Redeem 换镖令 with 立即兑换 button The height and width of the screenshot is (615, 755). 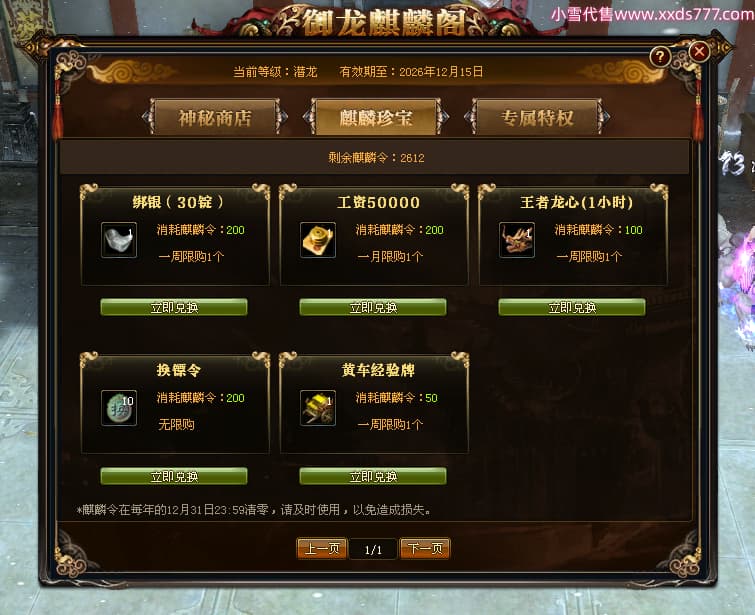pyautogui.click(x=174, y=476)
